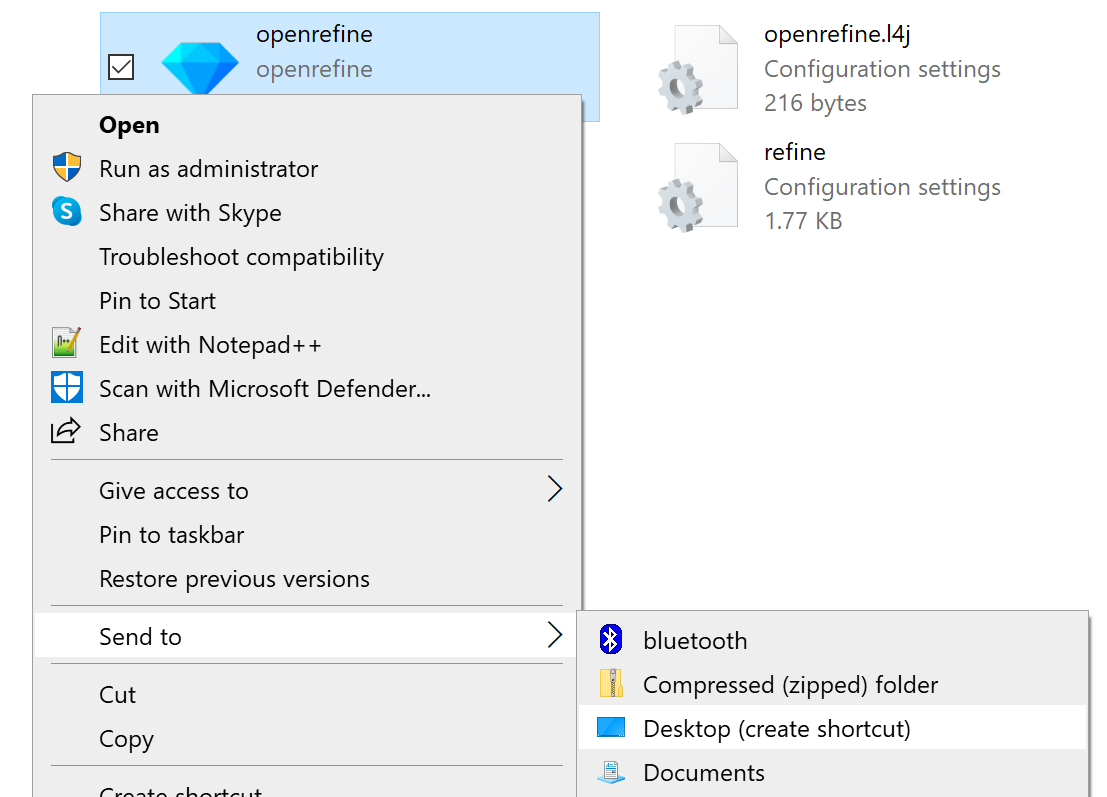Screen dimensions: 1107x797
Task: Click the Documents icon in Send to submenu
Action: tap(611, 772)
